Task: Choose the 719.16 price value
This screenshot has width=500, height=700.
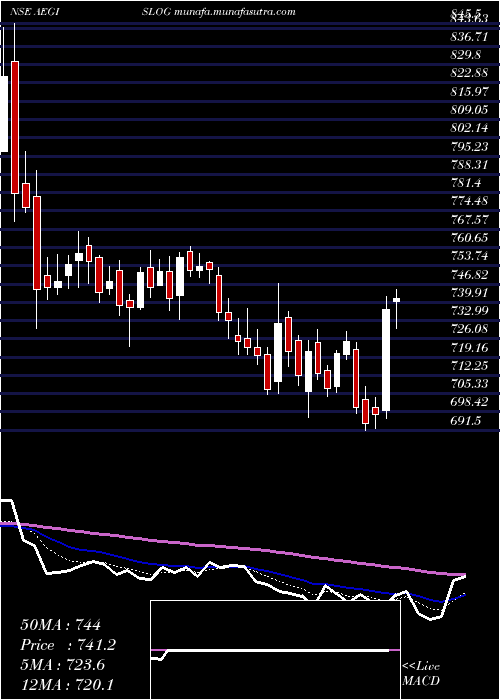Action: pos(469,347)
